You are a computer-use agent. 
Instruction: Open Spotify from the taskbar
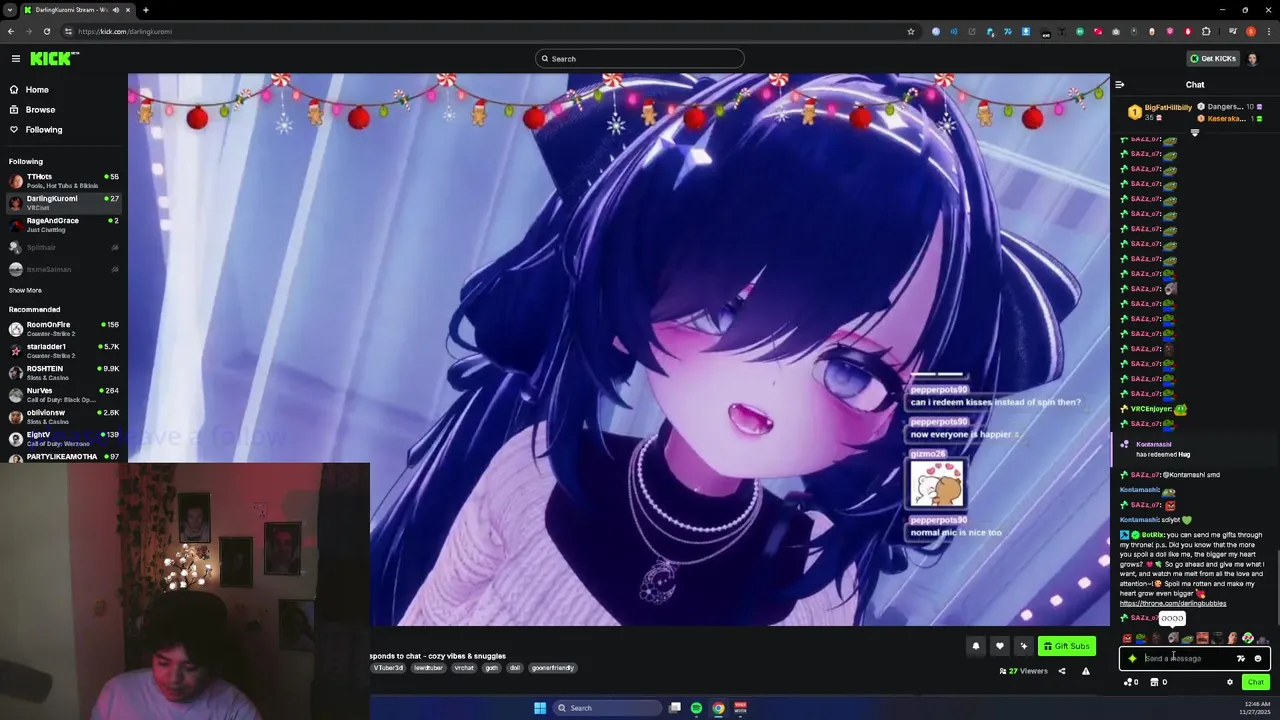click(696, 708)
